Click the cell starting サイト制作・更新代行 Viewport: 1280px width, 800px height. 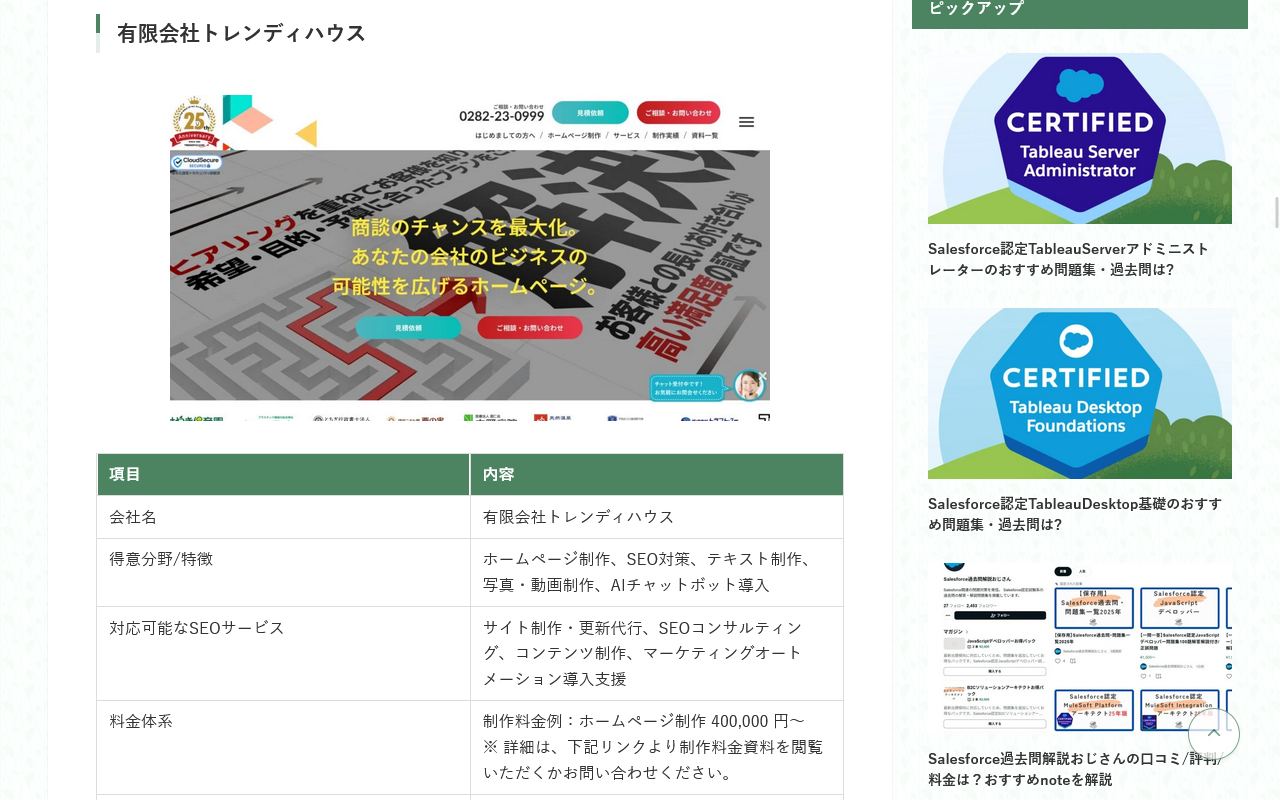pos(657,654)
